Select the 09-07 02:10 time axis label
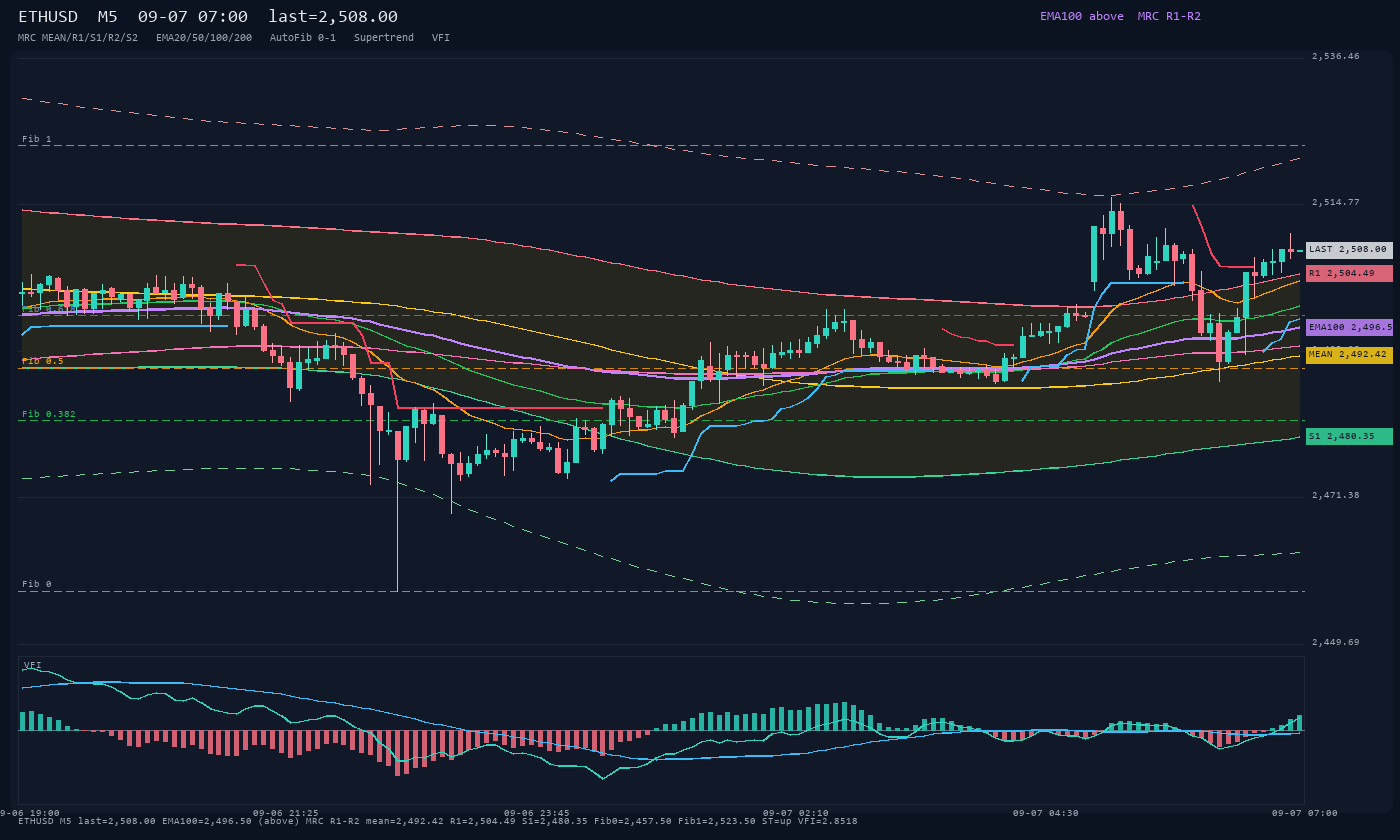Image resolution: width=1400 pixels, height=840 pixels. tap(796, 813)
